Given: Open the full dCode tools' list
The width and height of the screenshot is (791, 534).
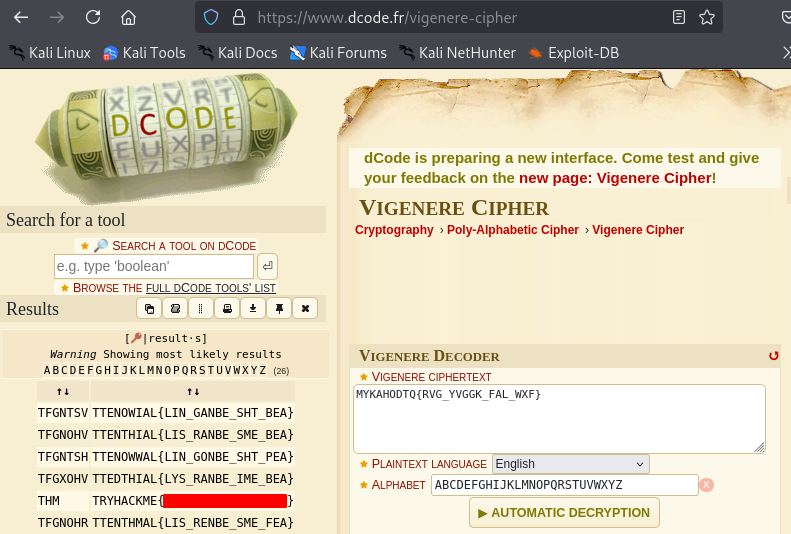Looking at the screenshot, I should click(x=210, y=288).
